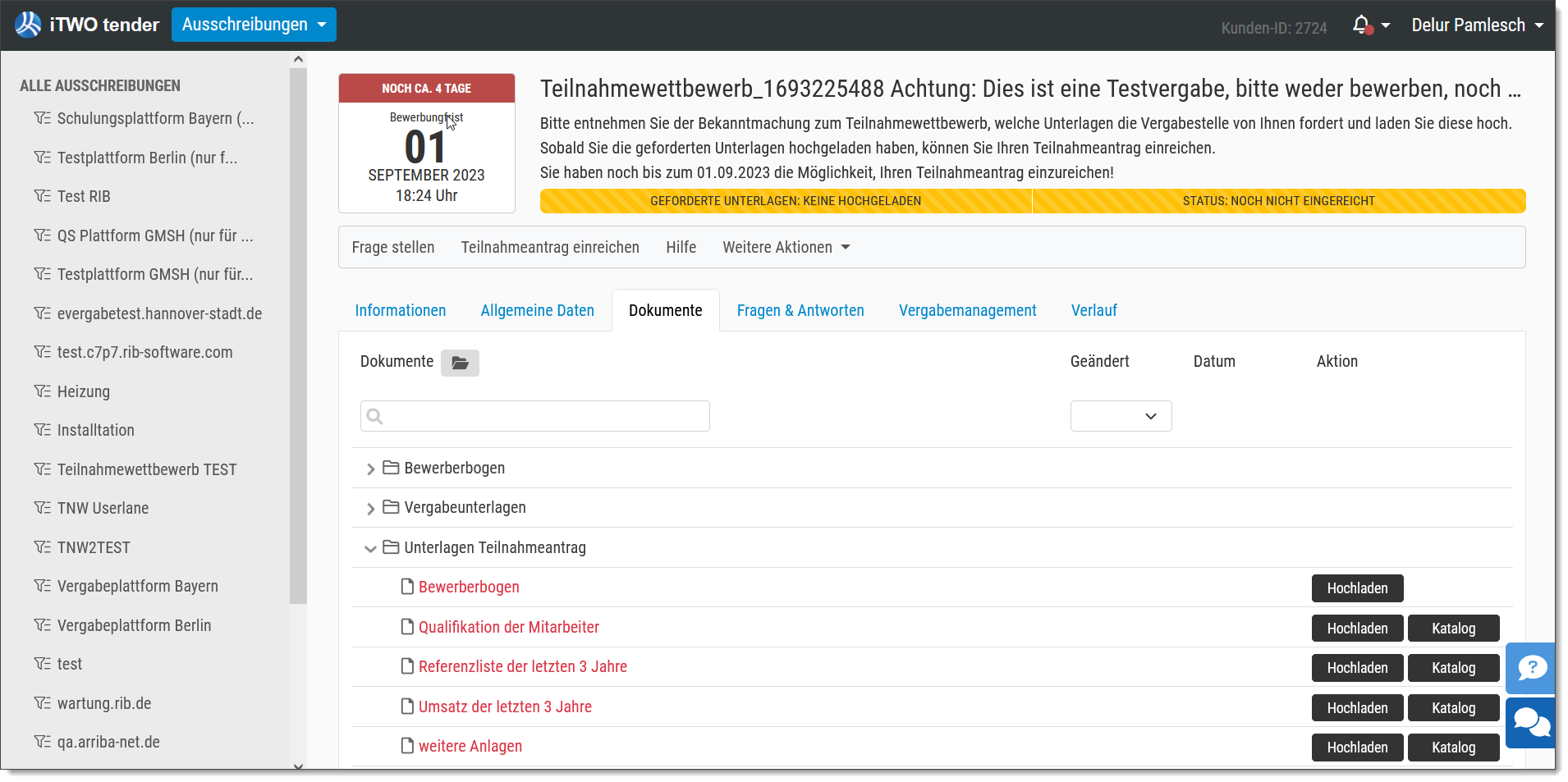The width and height of the screenshot is (1568, 782).
Task: Click Katalog for Qualifikation der Mitarbeiter
Action: pos(1454,629)
